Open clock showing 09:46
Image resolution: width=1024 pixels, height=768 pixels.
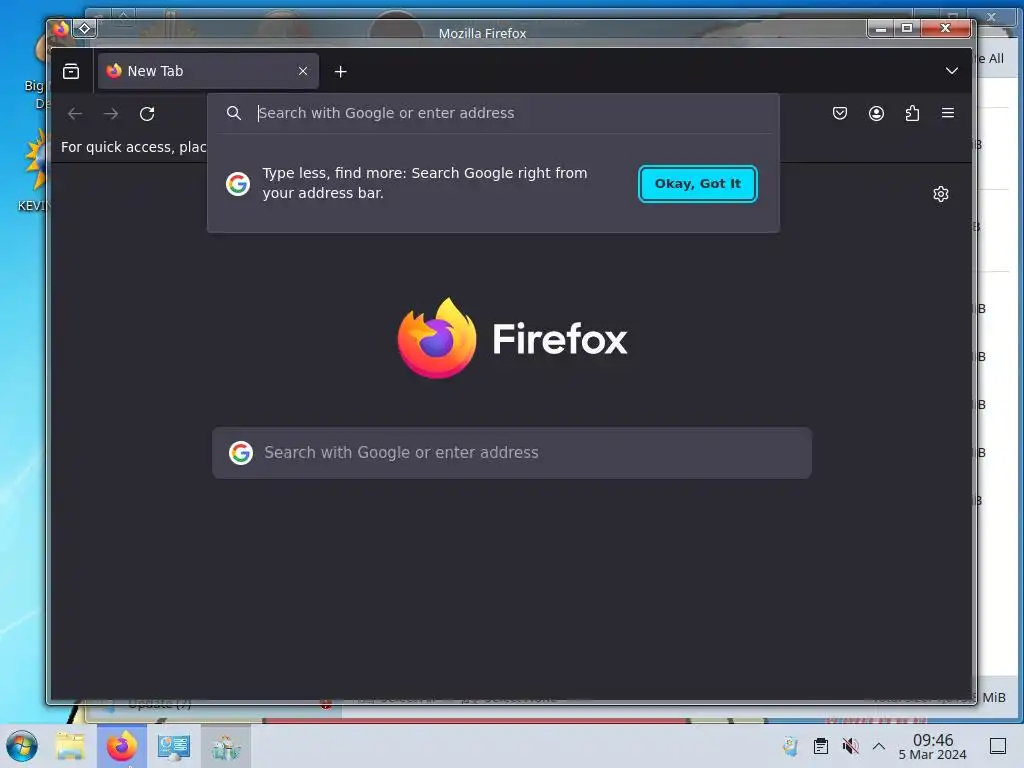[x=933, y=746]
